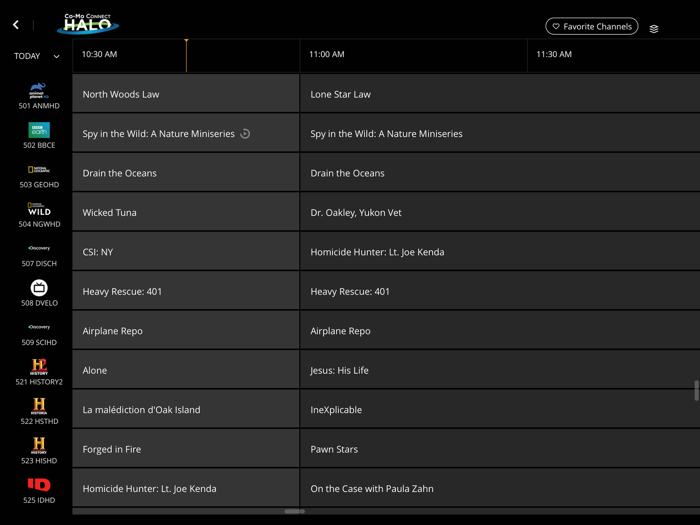Image resolution: width=700 pixels, height=525 pixels.
Task: Click the vertical scrollbar thumb
Action: [x=696, y=391]
